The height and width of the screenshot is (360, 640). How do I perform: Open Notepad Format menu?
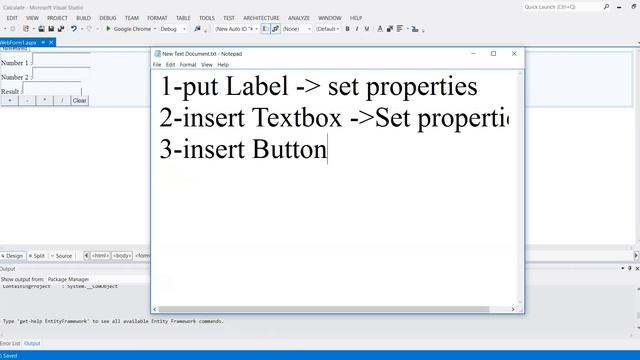(188, 64)
